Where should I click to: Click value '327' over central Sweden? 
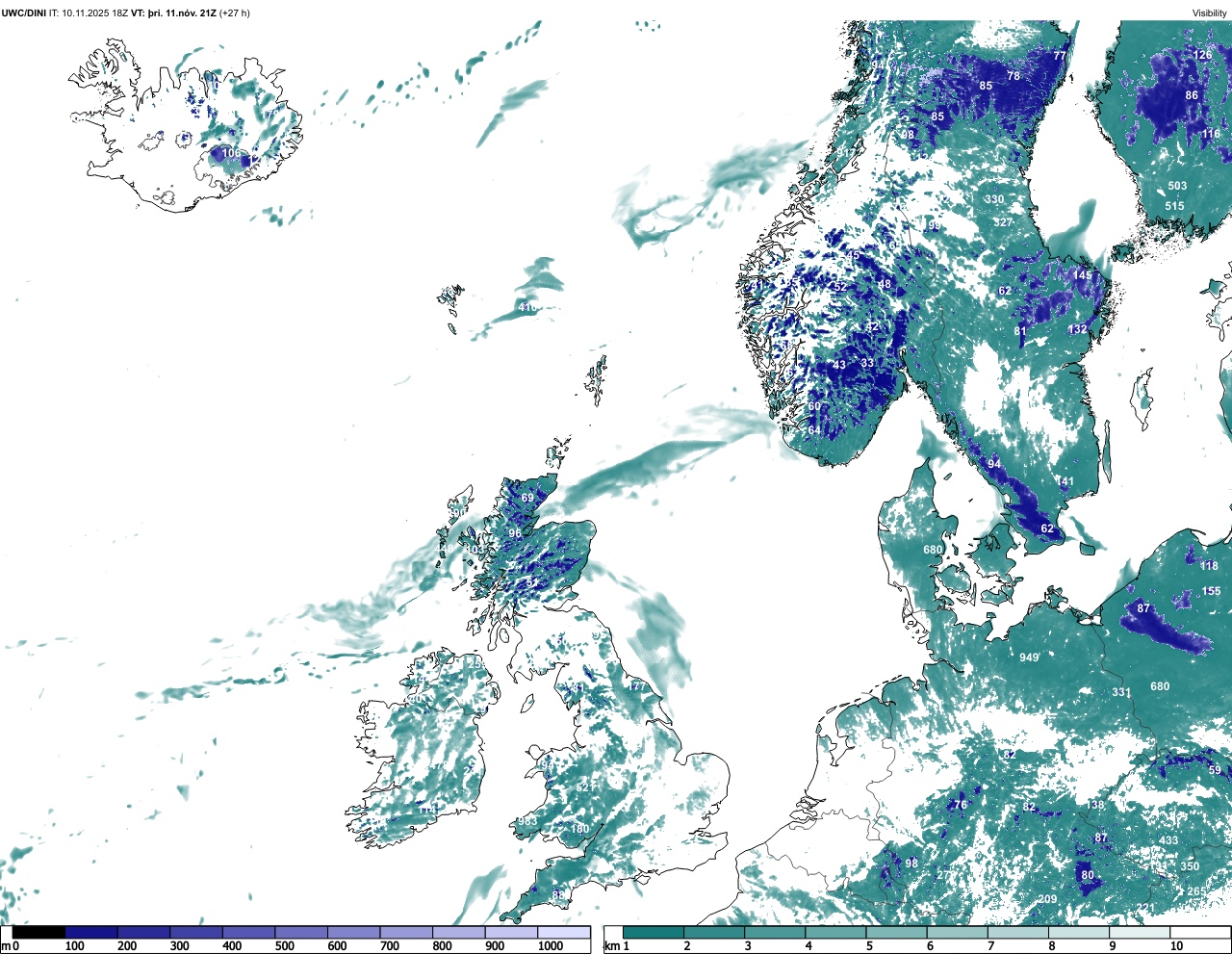pos(1003,222)
